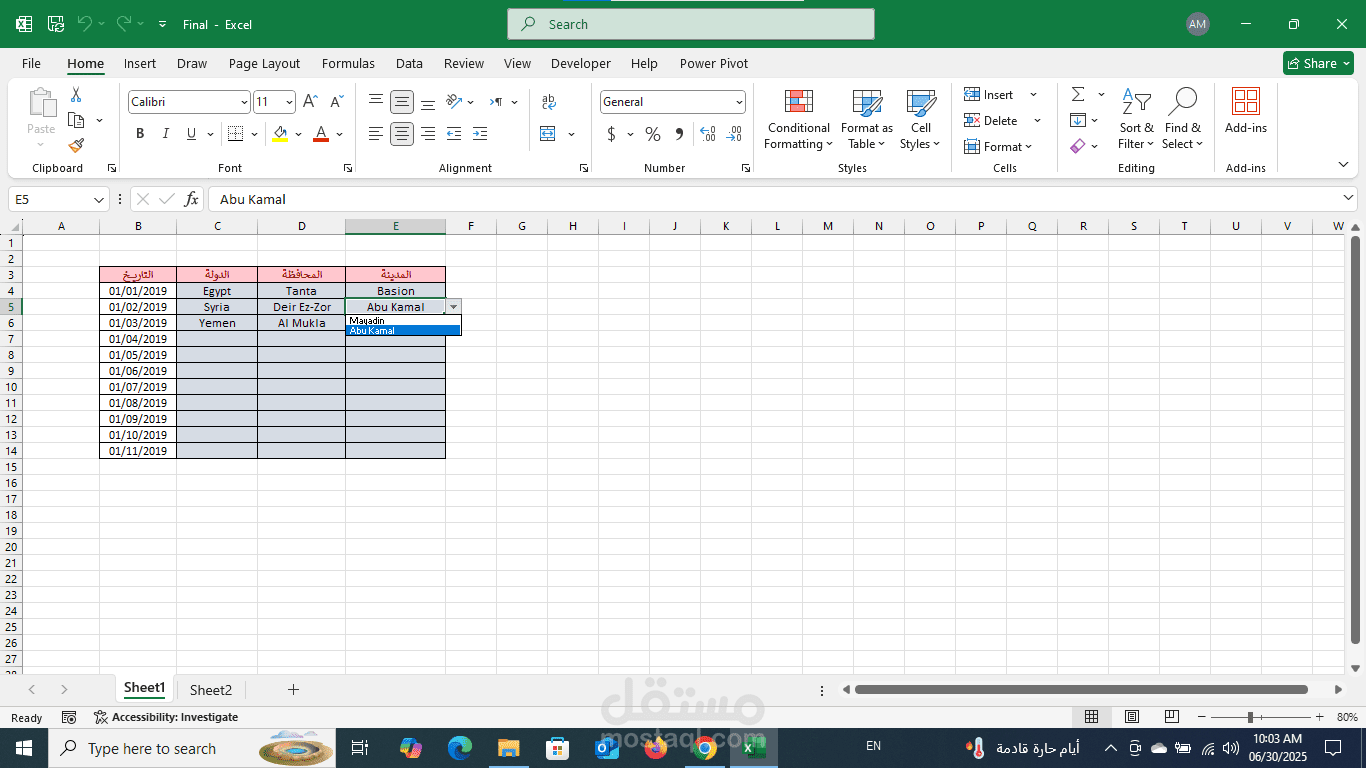Click the Orientation text angle icon
Image resolution: width=1366 pixels, height=768 pixels.
(454, 102)
